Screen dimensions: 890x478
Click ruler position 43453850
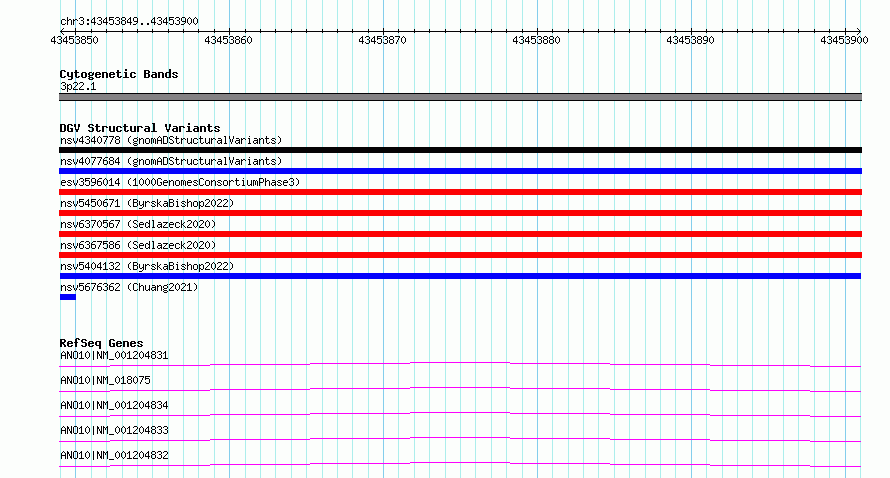[74, 40]
